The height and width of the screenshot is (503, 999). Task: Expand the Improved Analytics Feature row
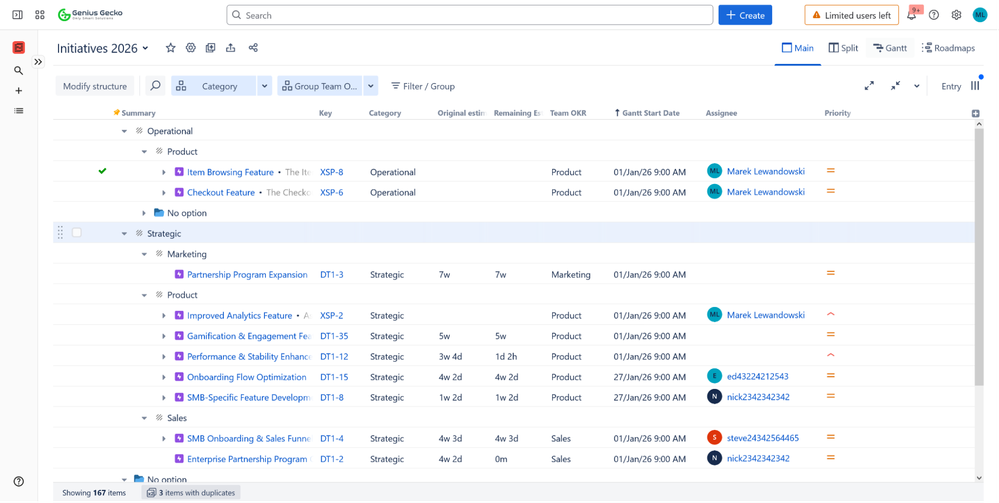164,316
